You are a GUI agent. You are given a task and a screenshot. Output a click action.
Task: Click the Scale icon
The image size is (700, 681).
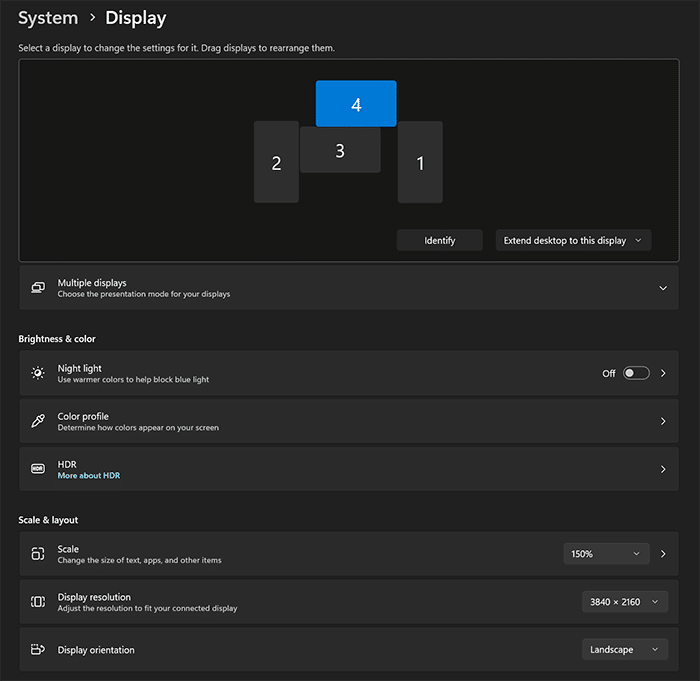[38, 554]
